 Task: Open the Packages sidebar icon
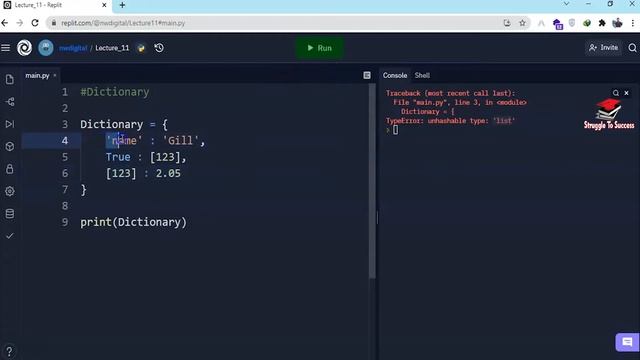click(10, 146)
